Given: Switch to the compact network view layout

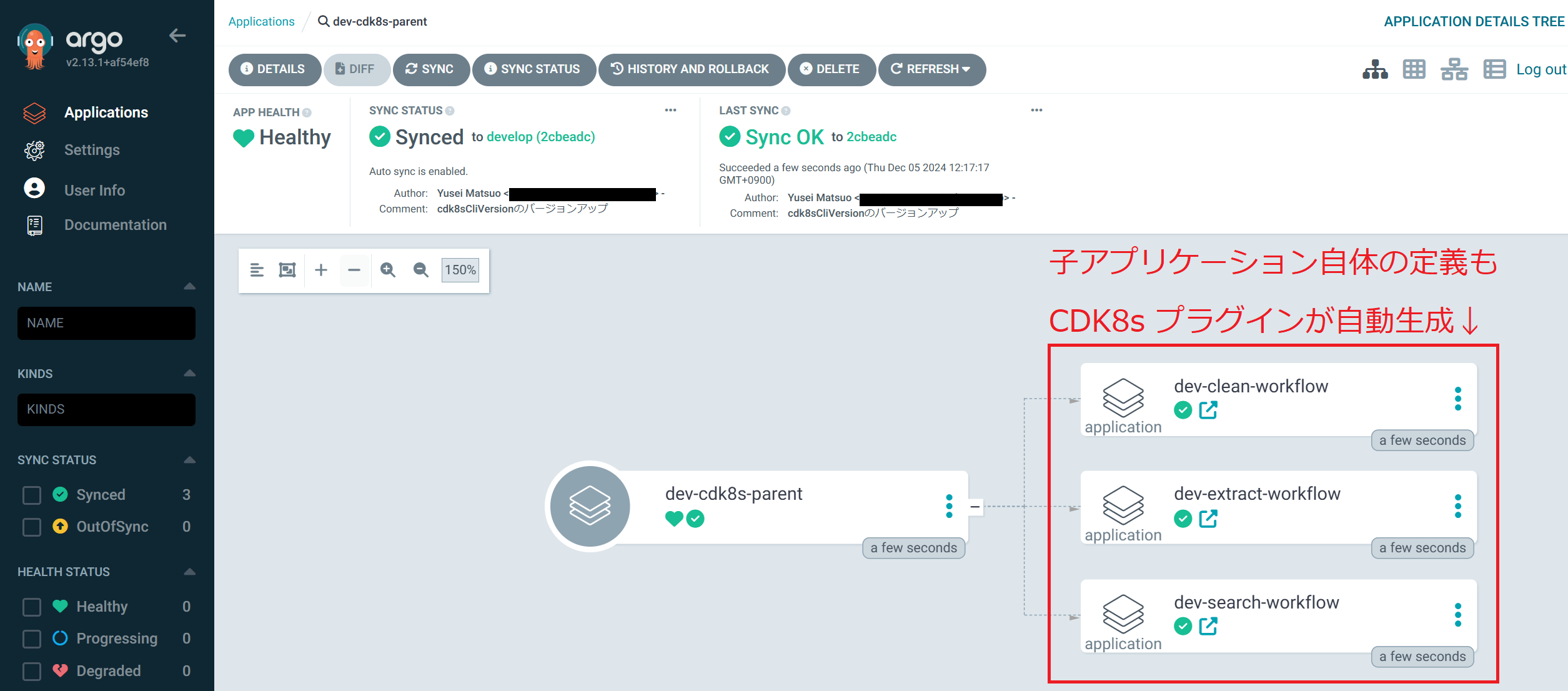Looking at the screenshot, I should pyautogui.click(x=1454, y=69).
